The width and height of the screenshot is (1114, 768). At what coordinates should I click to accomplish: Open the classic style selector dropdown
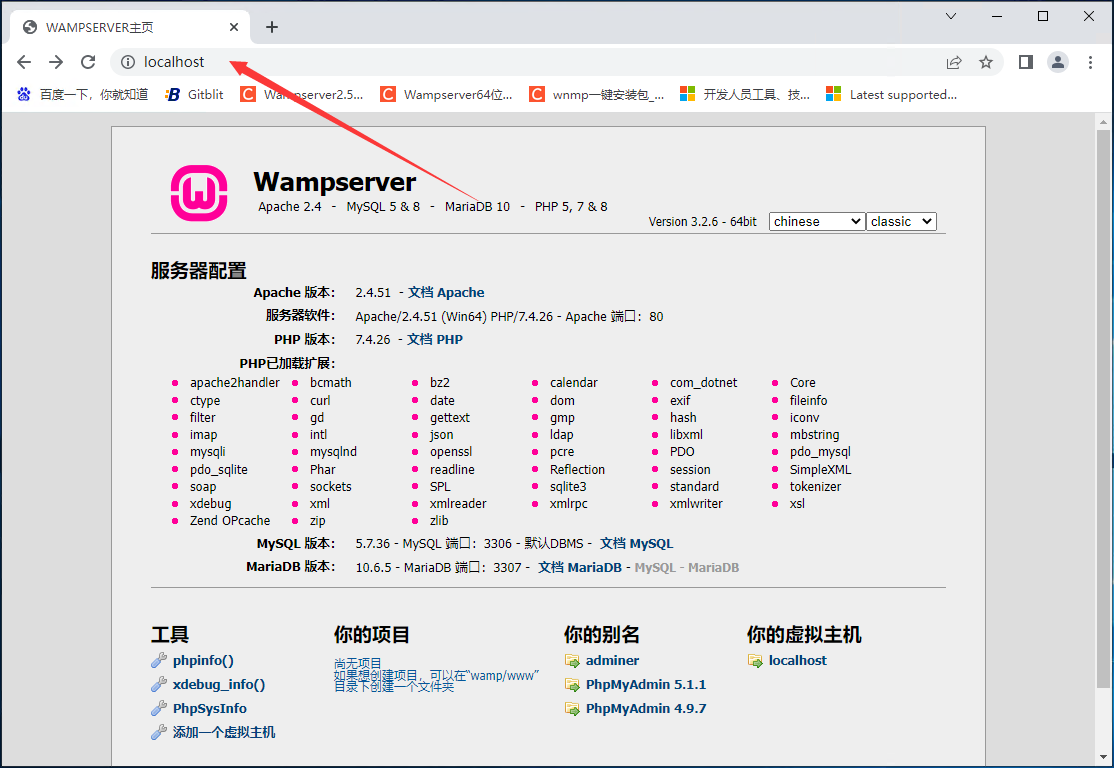tap(901, 221)
